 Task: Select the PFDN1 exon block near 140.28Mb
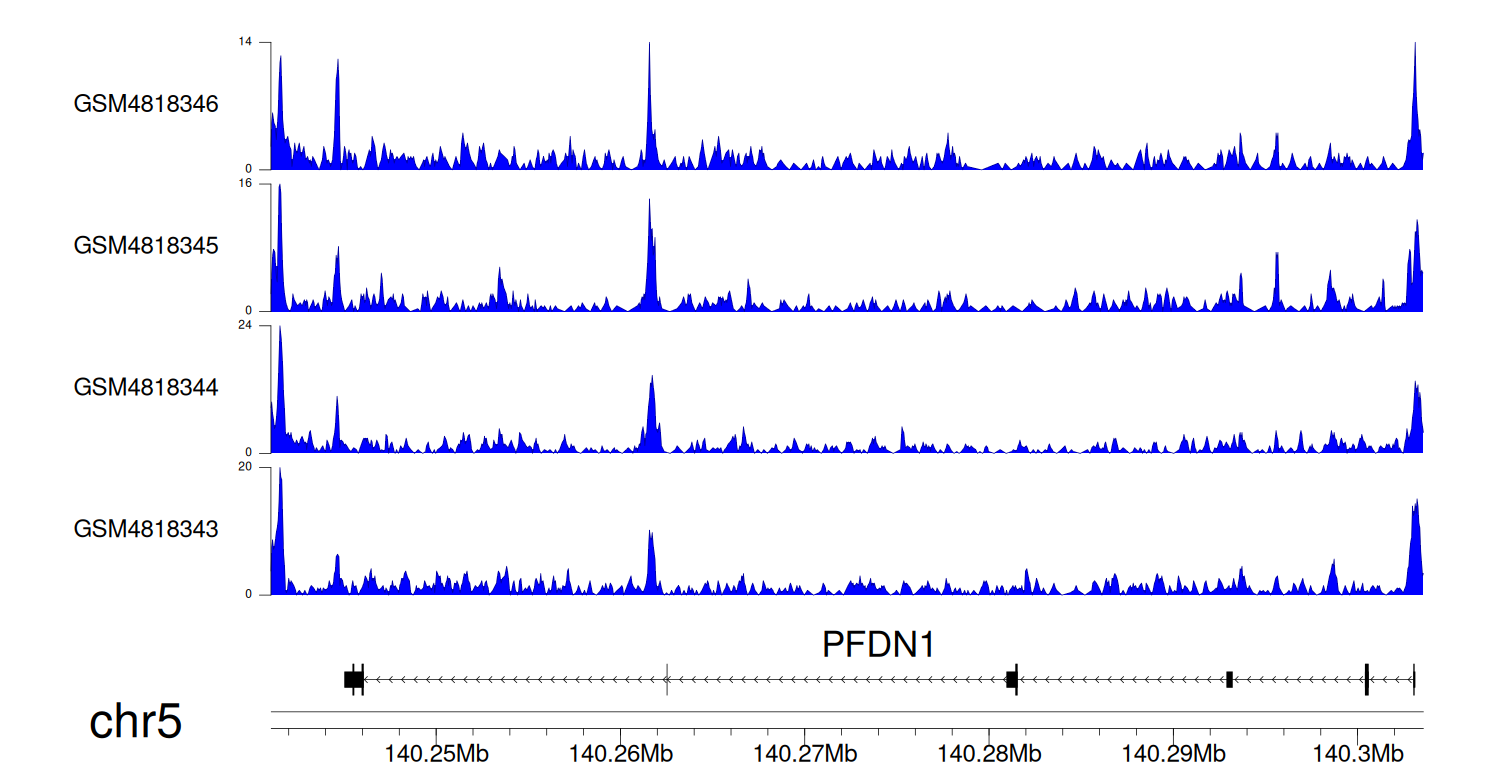tap(1011, 679)
